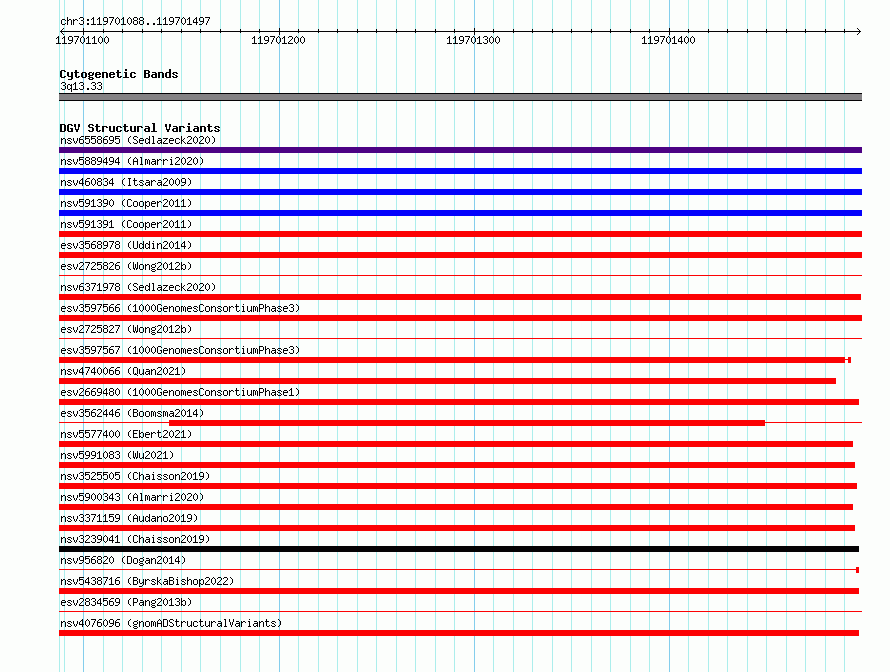Select esv3562446 (Boomsma2014) label
The width and height of the screenshot is (890, 672).
(x=132, y=413)
